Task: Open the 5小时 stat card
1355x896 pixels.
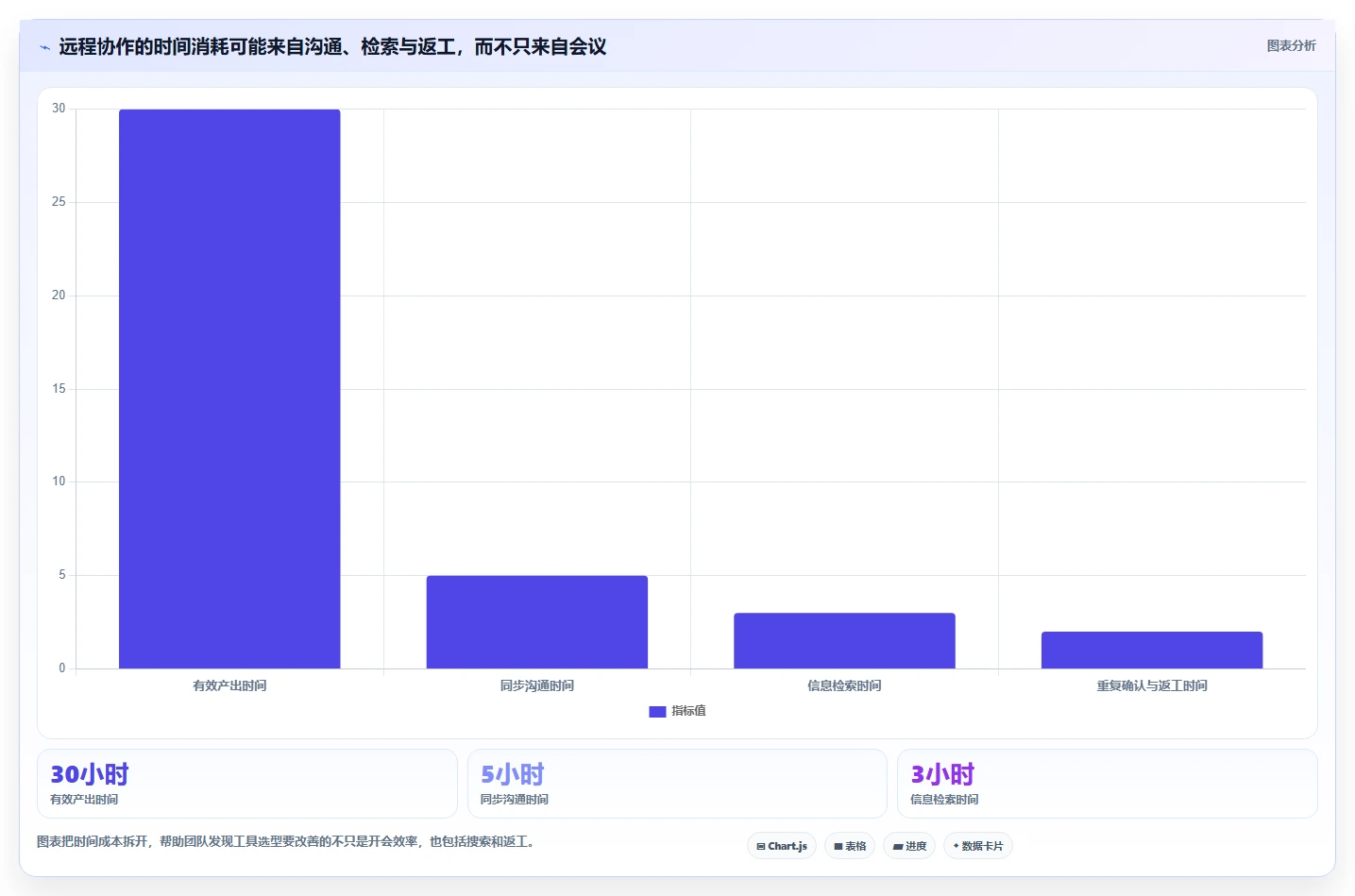Action: (677, 784)
